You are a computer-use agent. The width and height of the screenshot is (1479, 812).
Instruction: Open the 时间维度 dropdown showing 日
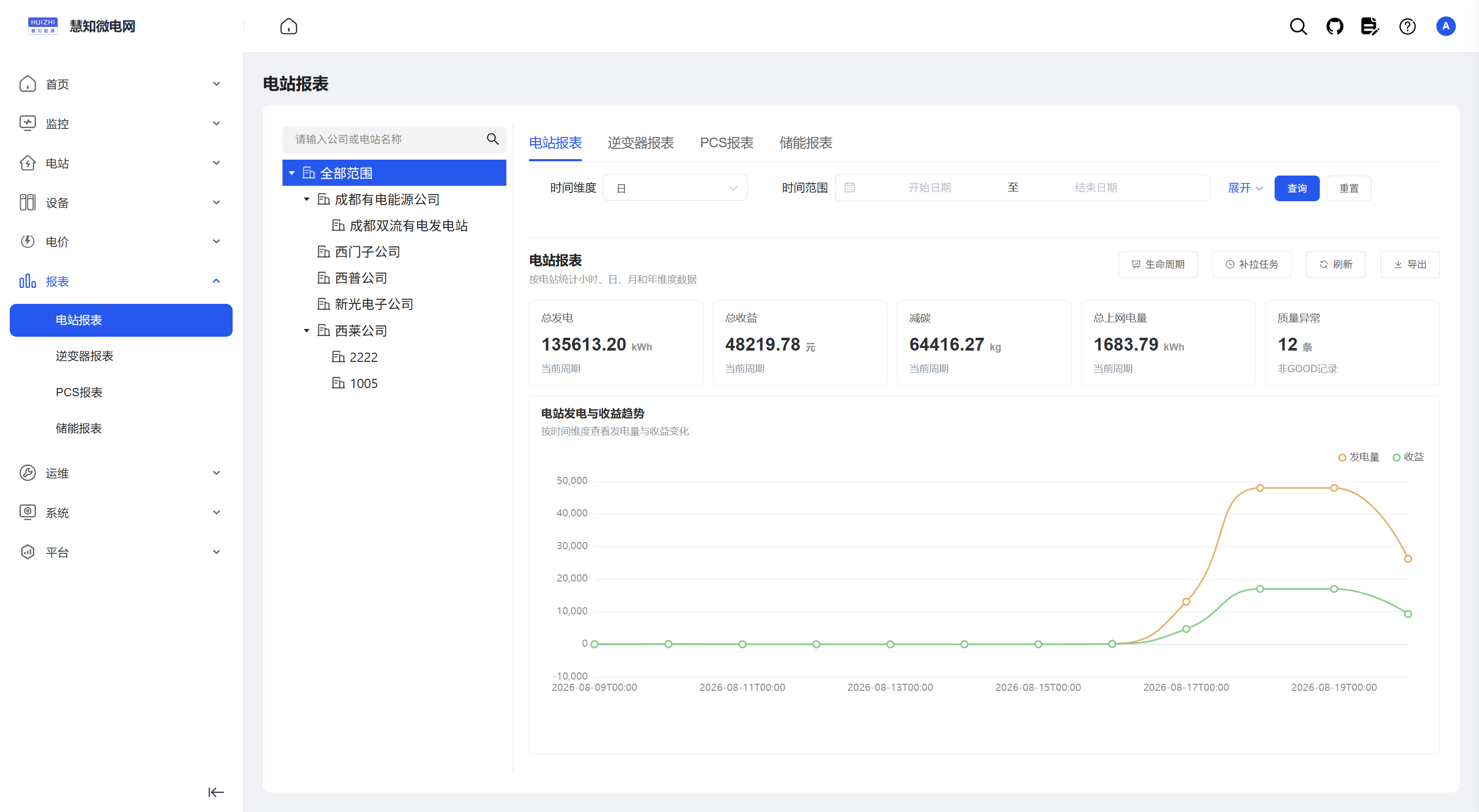click(675, 188)
